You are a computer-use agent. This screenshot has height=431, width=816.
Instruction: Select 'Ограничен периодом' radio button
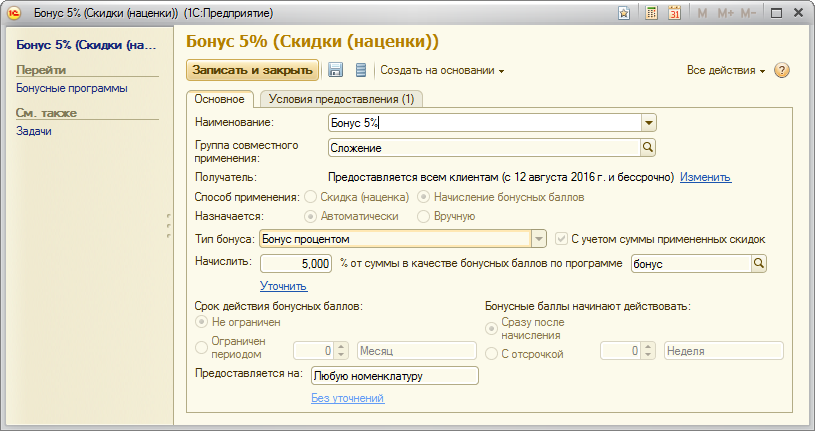coord(202,347)
